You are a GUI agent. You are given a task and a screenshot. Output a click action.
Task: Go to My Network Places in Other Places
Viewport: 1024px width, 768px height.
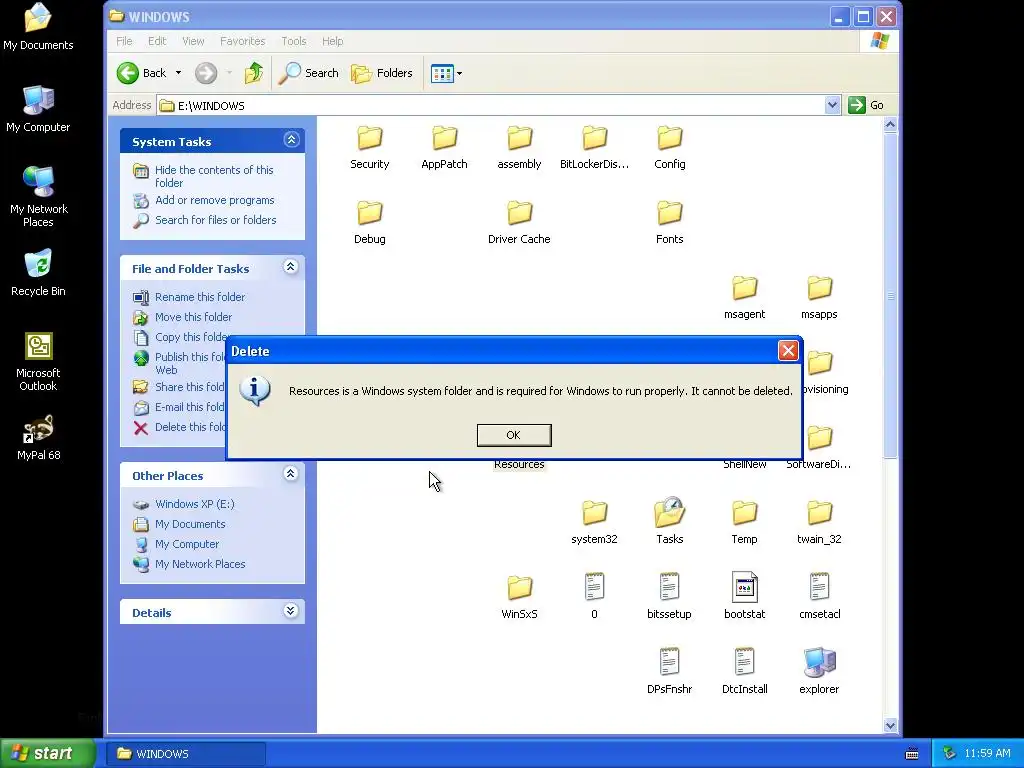click(200, 564)
